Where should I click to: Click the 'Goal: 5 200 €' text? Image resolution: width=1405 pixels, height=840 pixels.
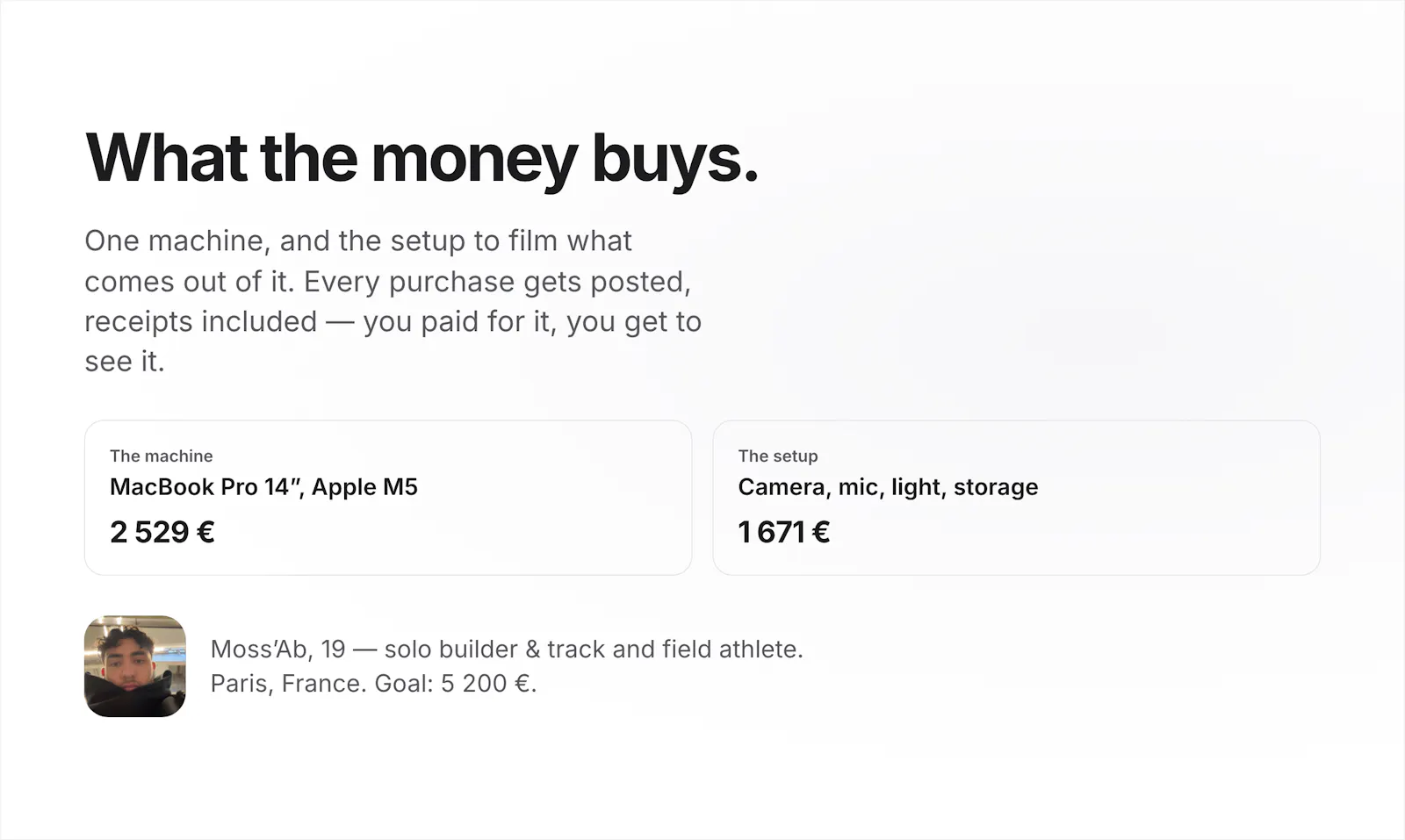(x=455, y=683)
